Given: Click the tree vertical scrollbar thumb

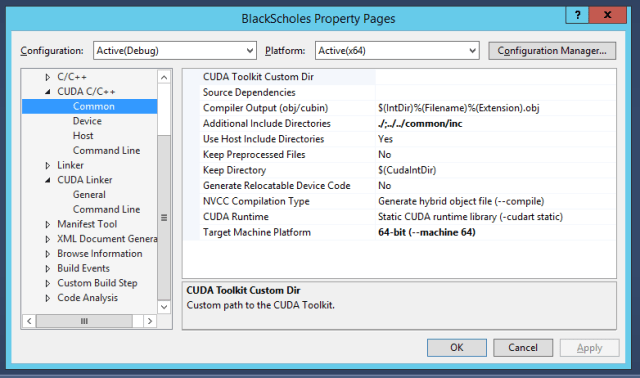Looking at the screenshot, I should (164, 218).
